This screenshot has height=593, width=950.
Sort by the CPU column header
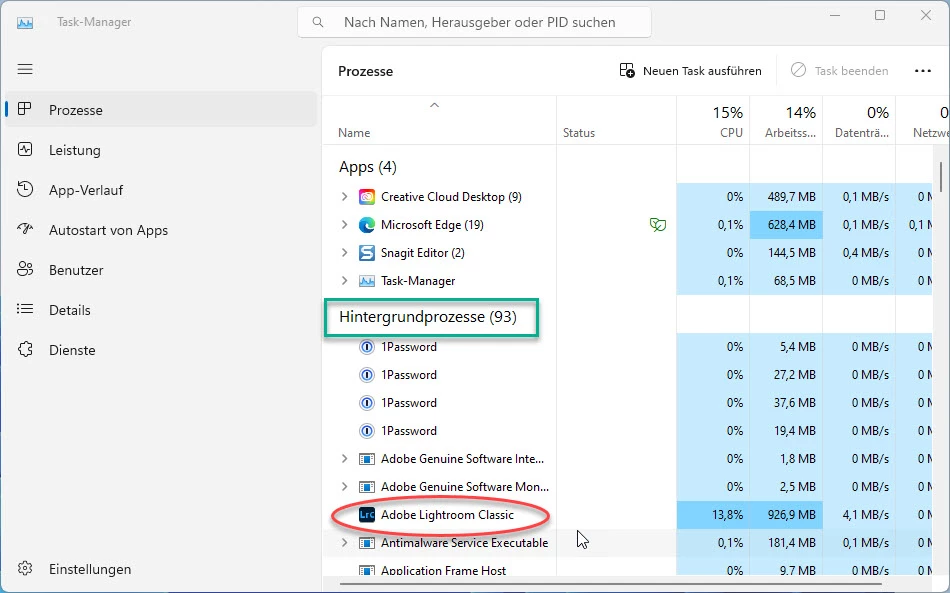[713, 121]
